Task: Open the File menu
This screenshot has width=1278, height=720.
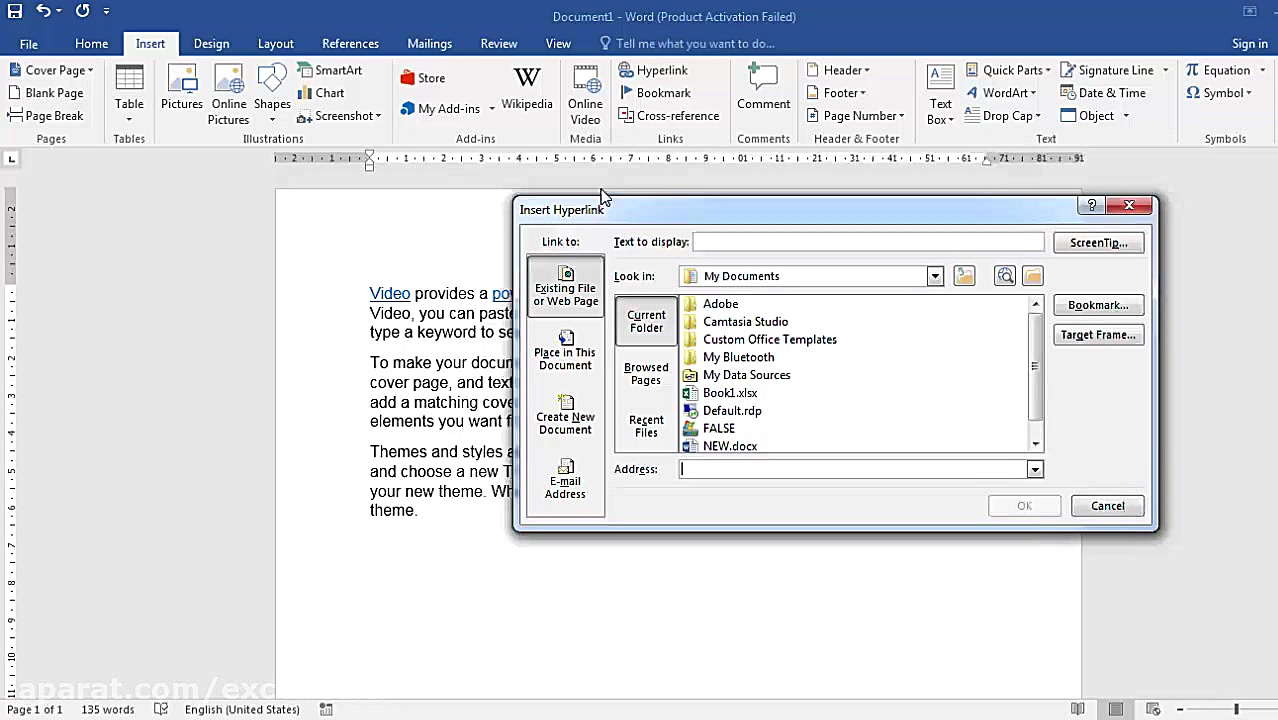Action: [x=29, y=44]
